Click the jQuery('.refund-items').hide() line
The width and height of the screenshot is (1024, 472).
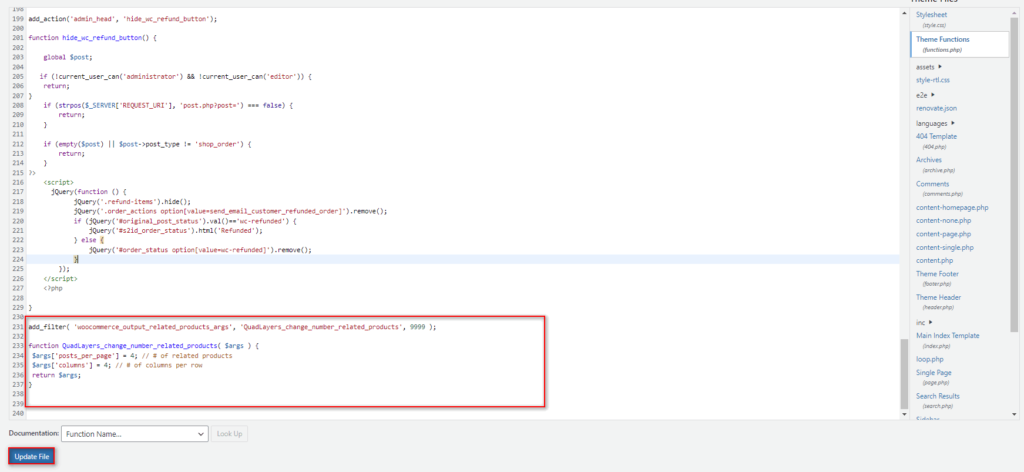coord(132,202)
